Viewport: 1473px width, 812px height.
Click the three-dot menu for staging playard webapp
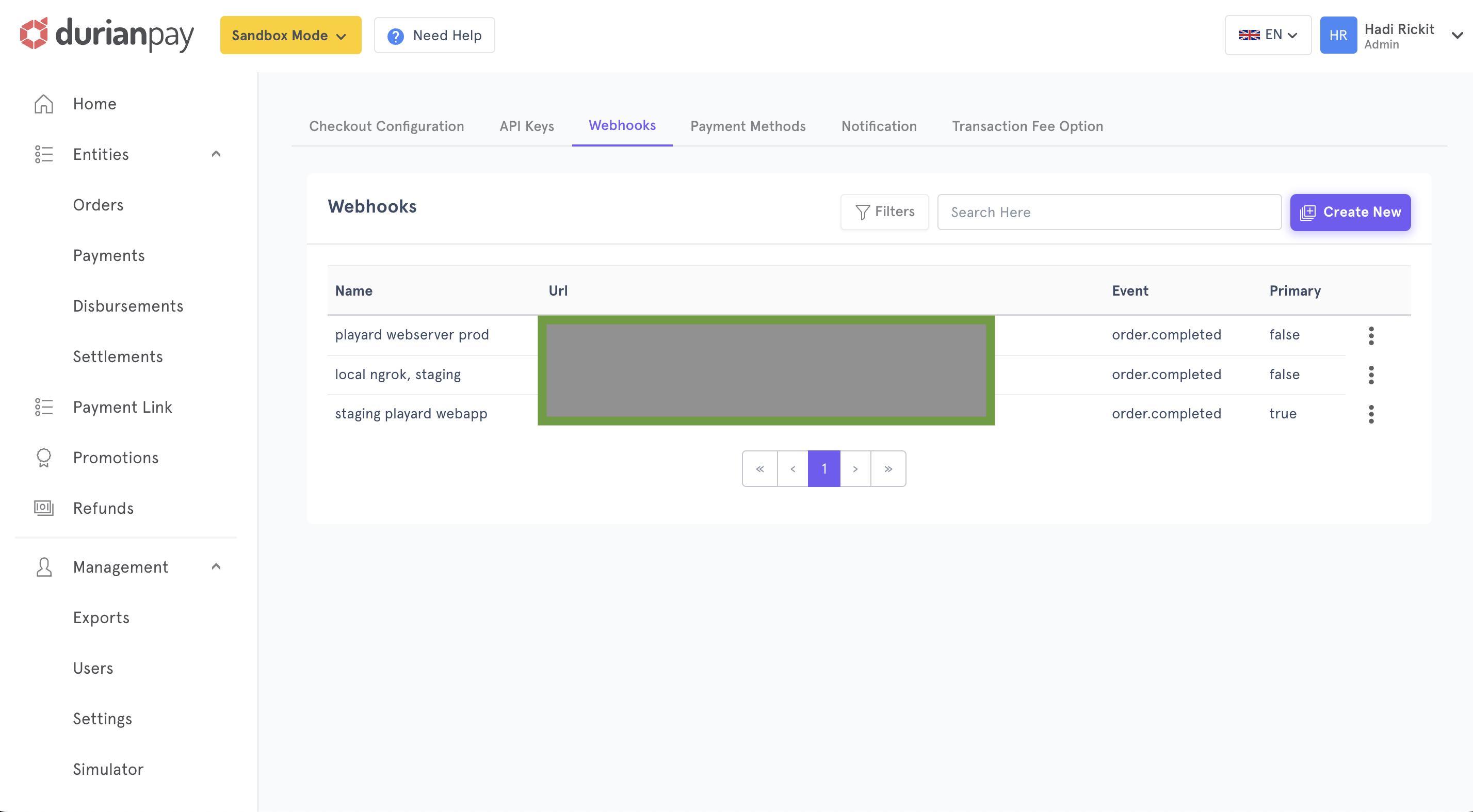point(1370,414)
